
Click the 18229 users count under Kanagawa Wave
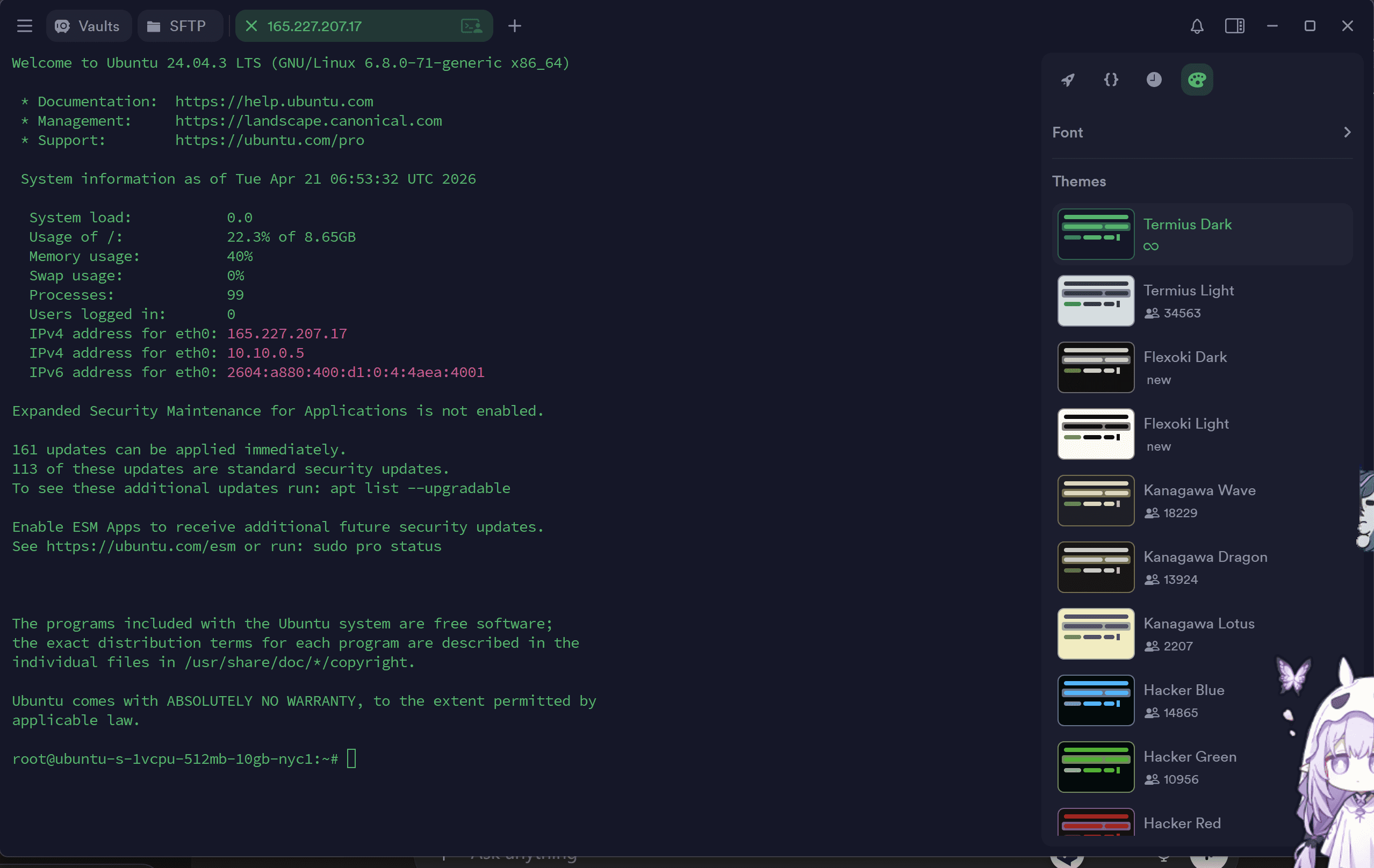click(x=1171, y=513)
